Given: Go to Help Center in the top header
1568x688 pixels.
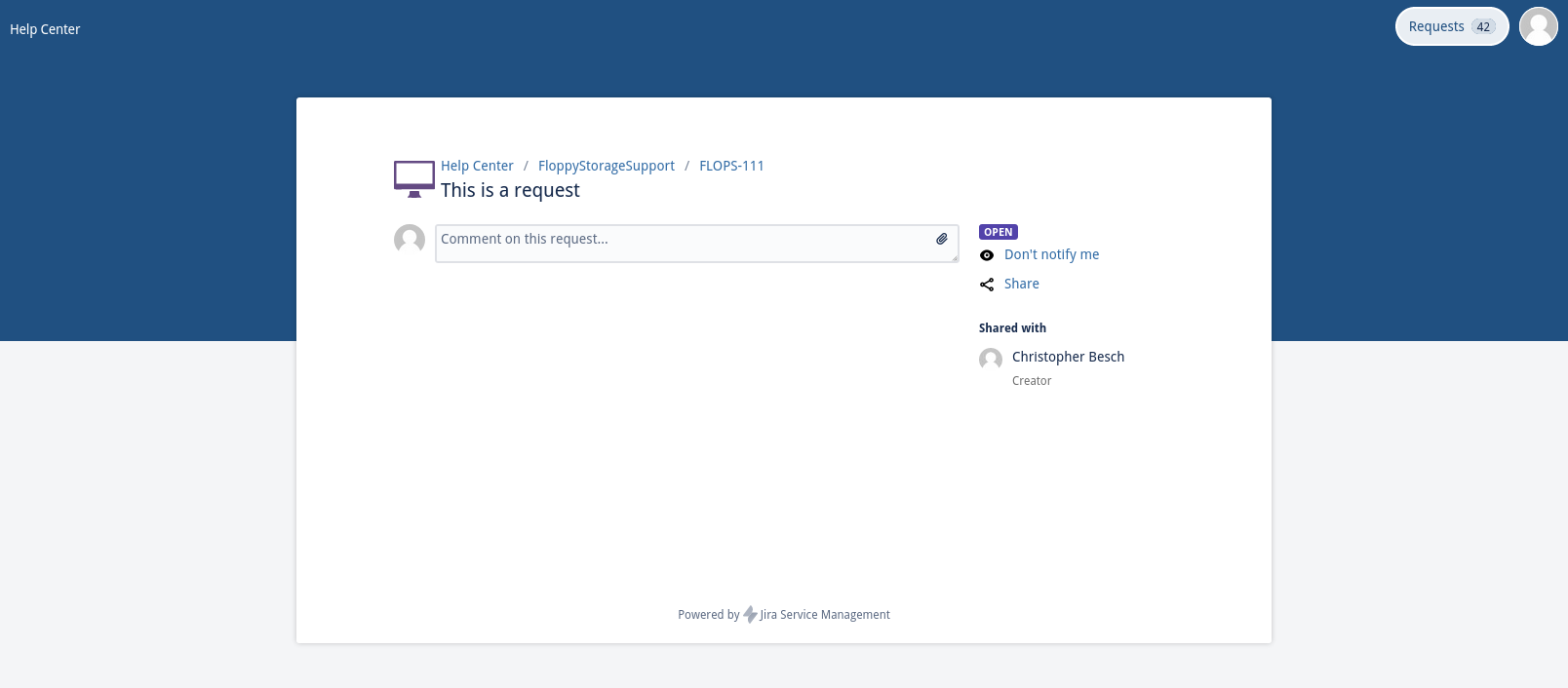Looking at the screenshot, I should tap(45, 29).
